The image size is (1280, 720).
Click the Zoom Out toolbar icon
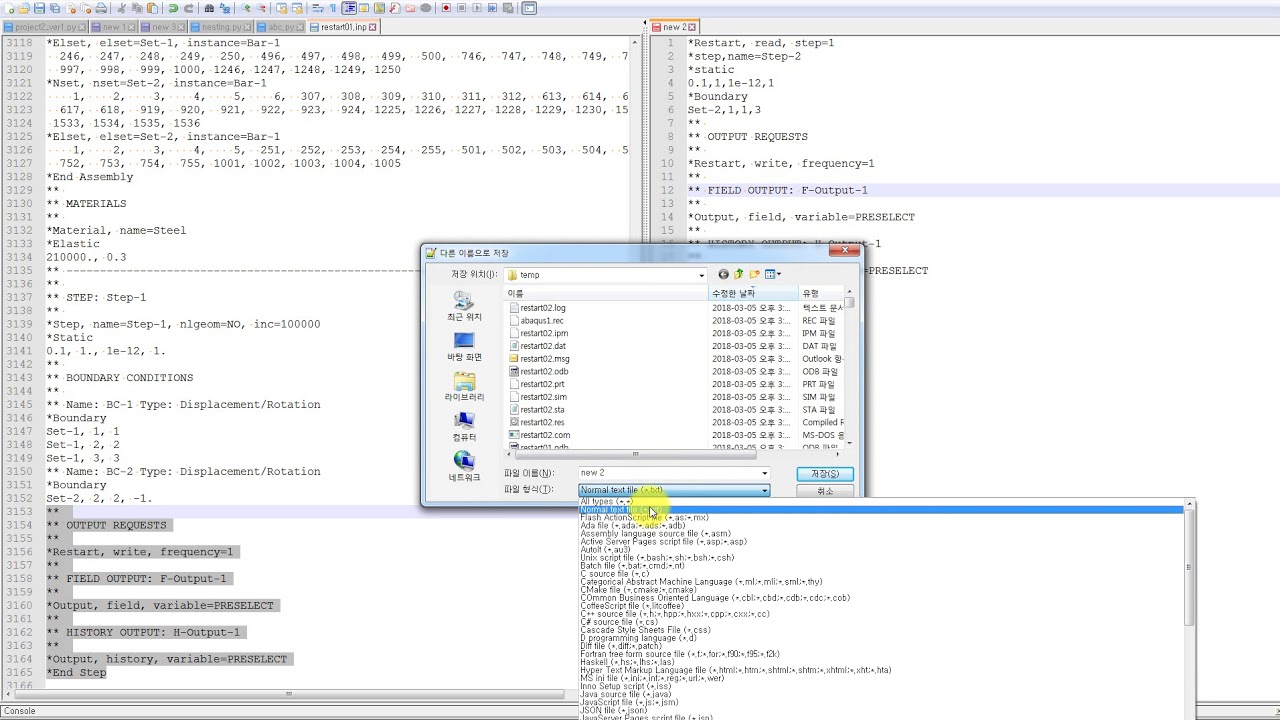click(x=261, y=8)
